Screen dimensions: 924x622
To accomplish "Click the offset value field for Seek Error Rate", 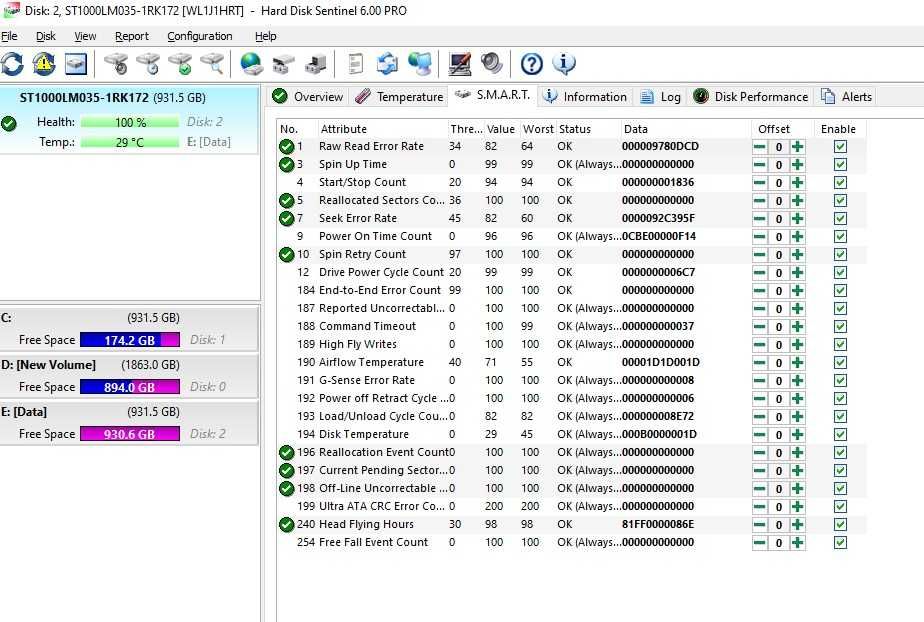I will coord(778,219).
